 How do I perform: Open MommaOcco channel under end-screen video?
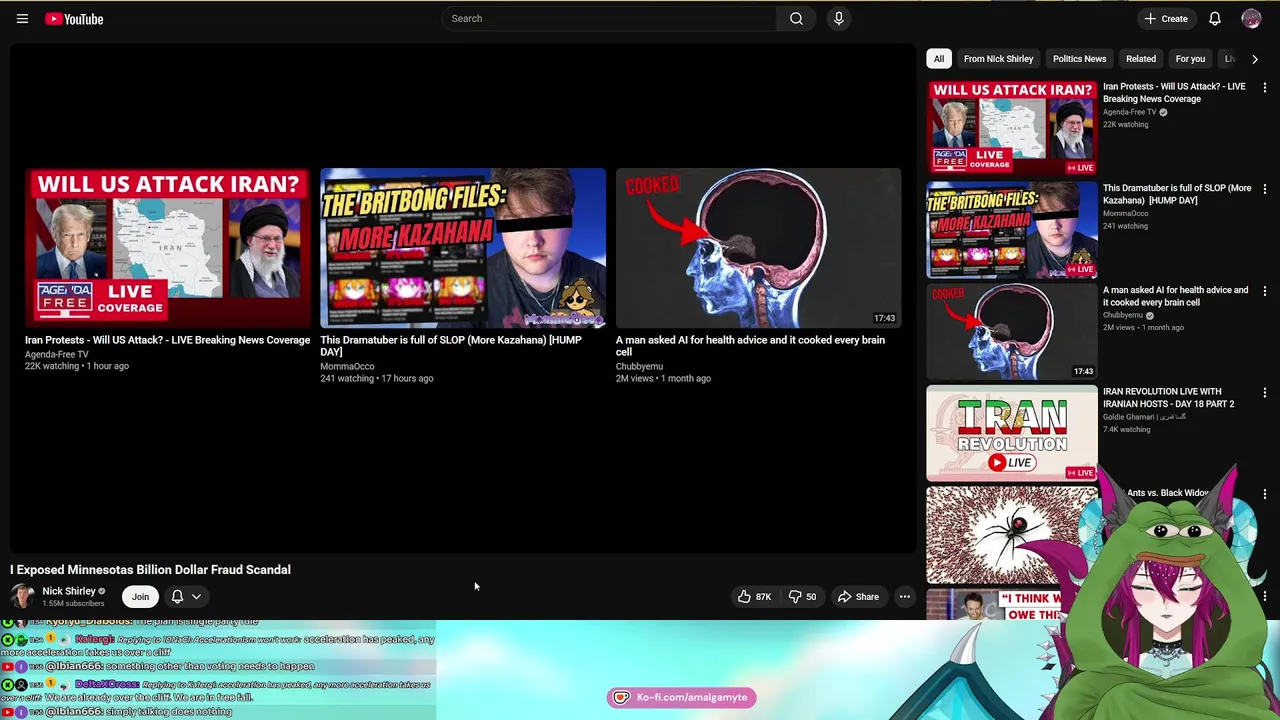(x=347, y=366)
